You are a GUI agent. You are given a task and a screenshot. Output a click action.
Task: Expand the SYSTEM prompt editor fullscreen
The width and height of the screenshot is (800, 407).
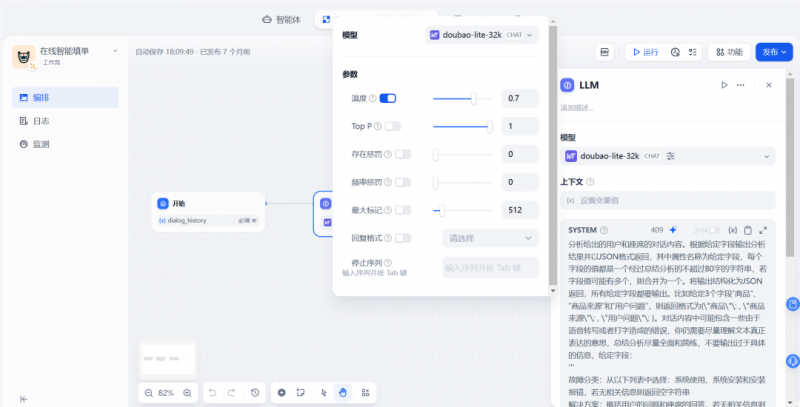(x=763, y=230)
